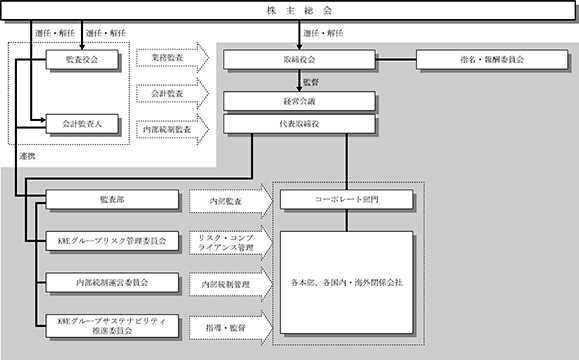Viewport: 579px width, 360px height.
Task: Click the 内部監査 dotted arrow
Action: pyautogui.click(x=231, y=201)
